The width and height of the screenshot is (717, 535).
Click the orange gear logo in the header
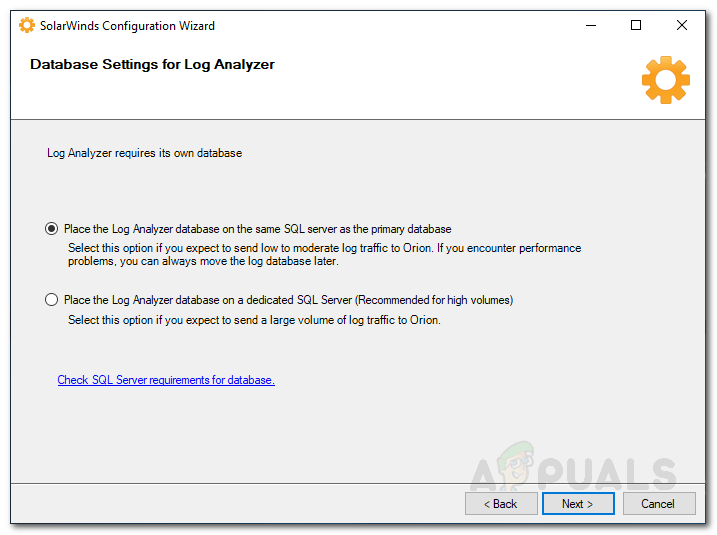[x=665, y=79]
